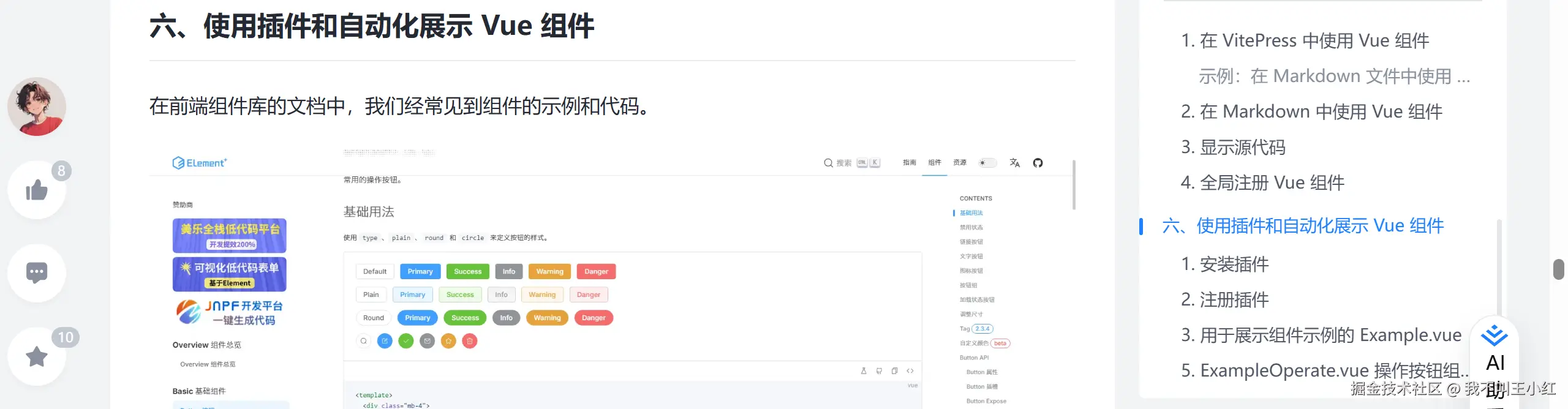Jump to '1. 安装插件' in outline
Image resolution: width=1568 pixels, height=409 pixels.
(x=1225, y=264)
